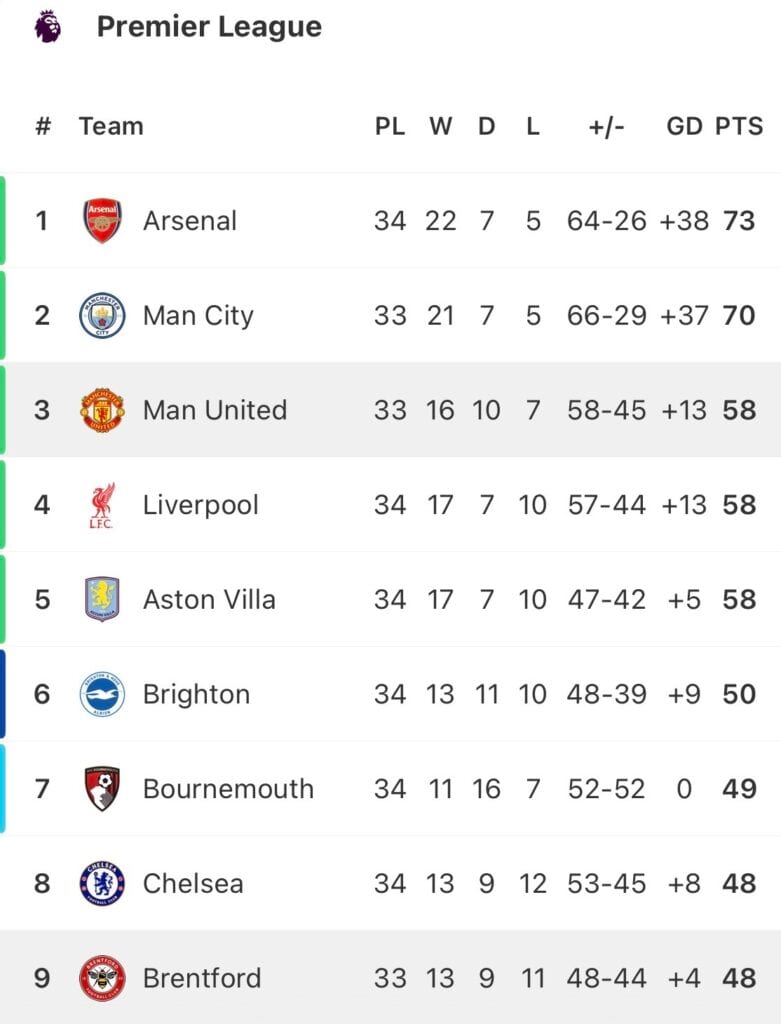Click the Man City club crest
Screen dimensions: 781x1024
pyautogui.click(x=102, y=315)
